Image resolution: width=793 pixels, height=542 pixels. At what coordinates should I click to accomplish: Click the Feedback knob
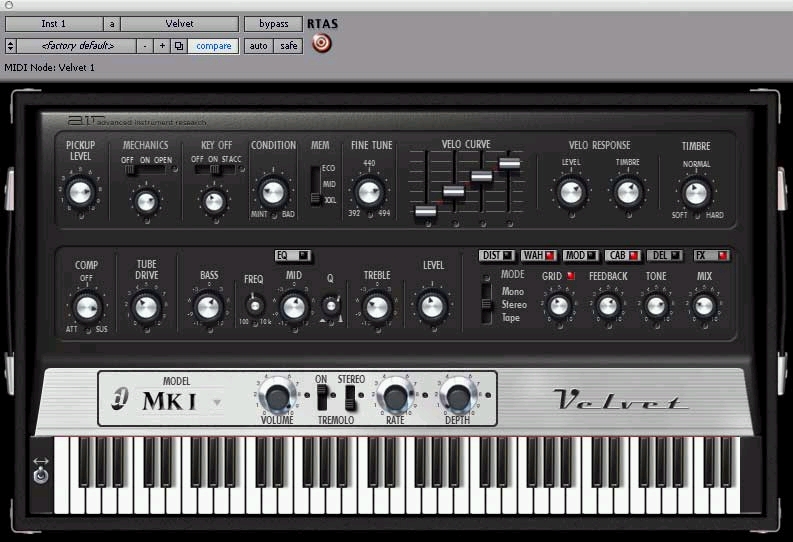pyautogui.click(x=608, y=305)
